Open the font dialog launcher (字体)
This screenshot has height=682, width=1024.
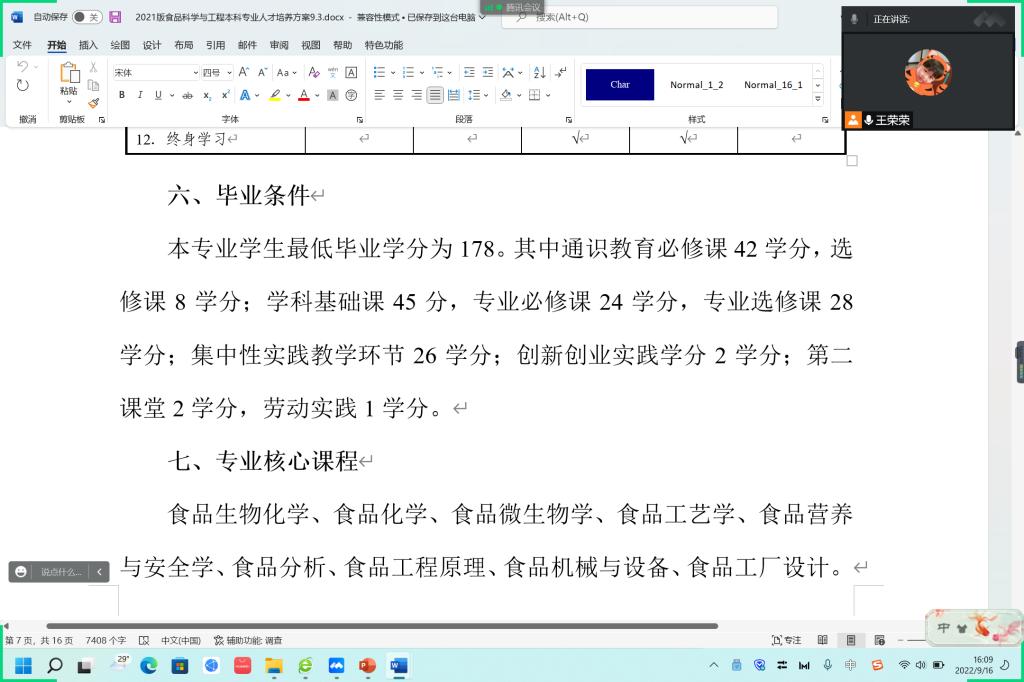point(360,120)
